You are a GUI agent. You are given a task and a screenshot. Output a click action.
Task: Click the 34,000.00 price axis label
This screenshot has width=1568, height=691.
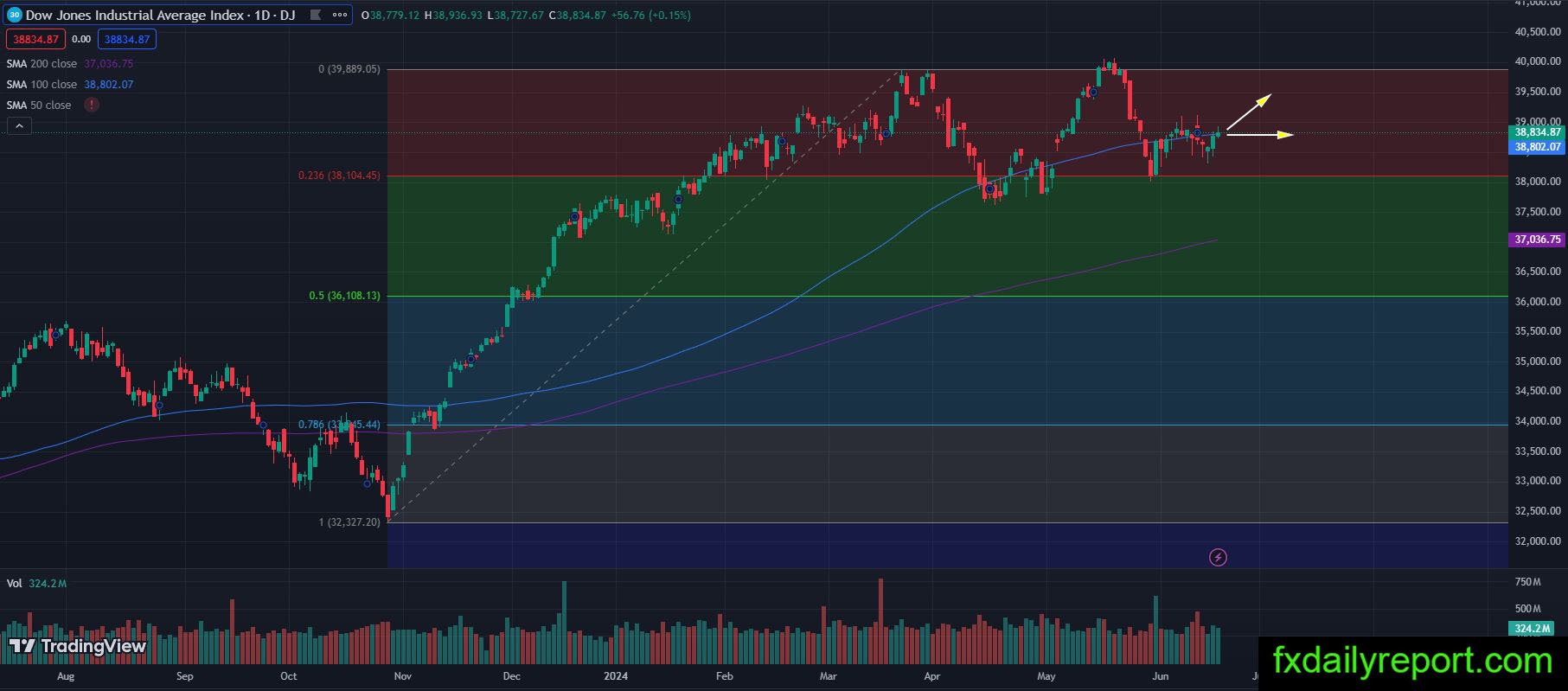(1538, 421)
